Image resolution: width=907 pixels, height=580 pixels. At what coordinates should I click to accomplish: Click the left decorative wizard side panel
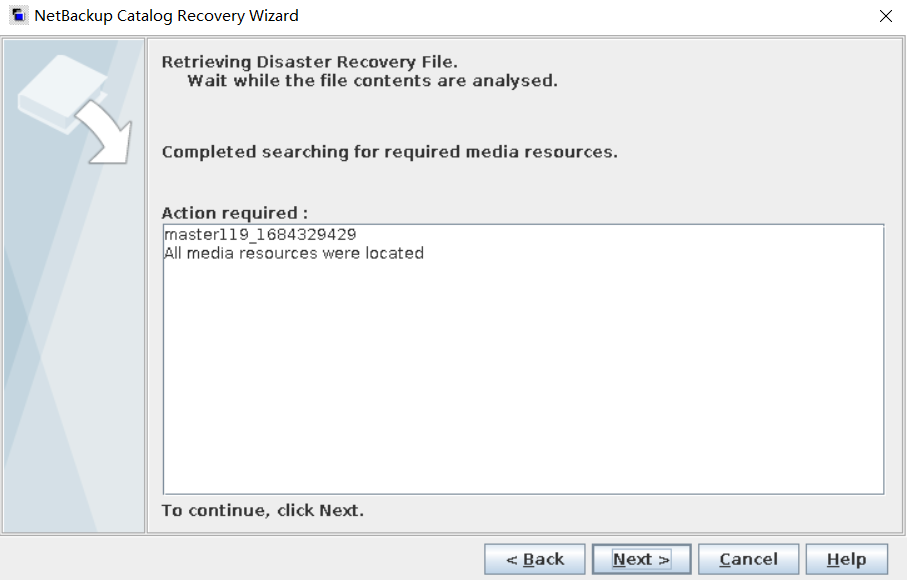click(x=74, y=350)
